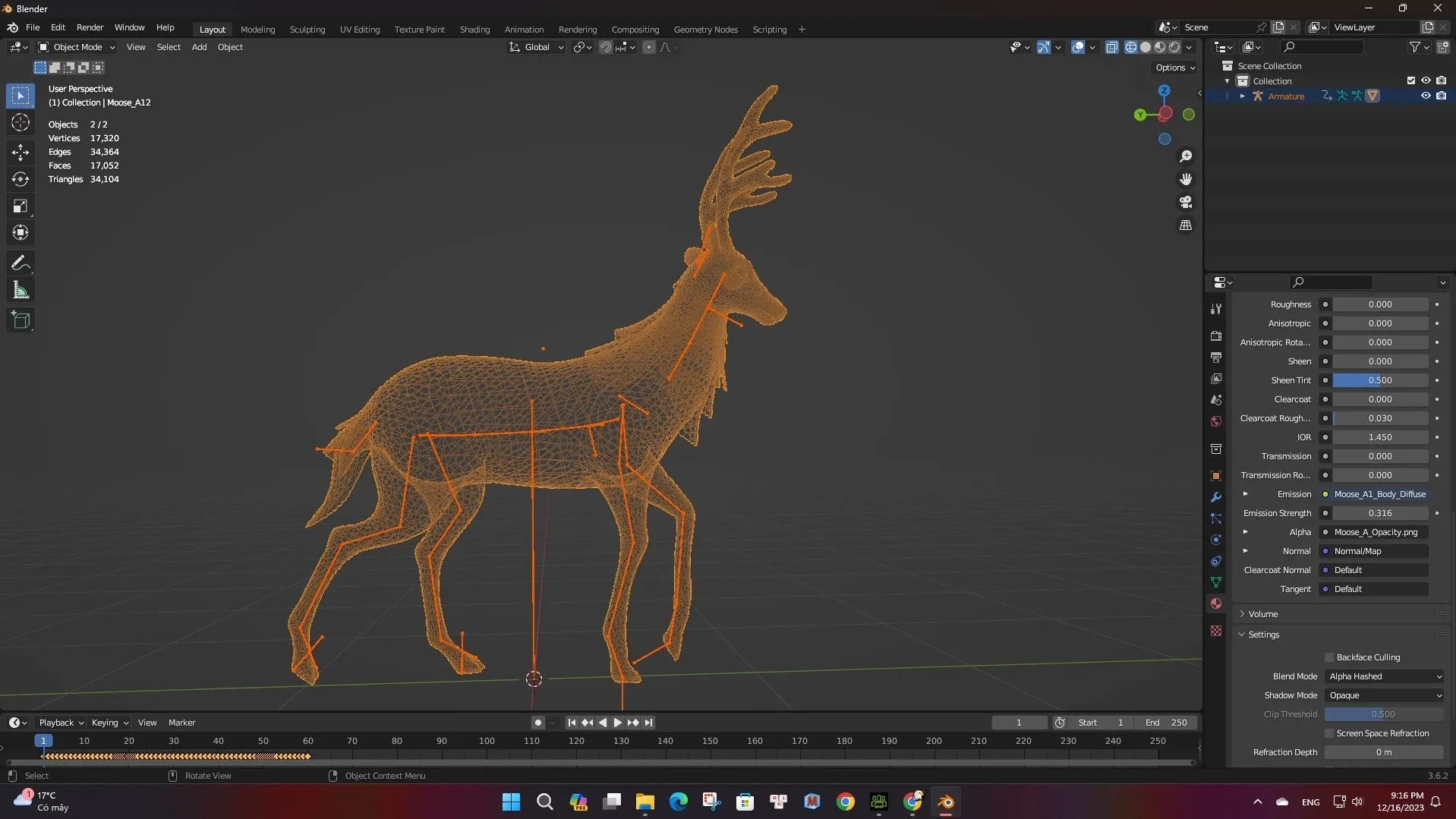1456x819 pixels.
Task: Select the Move tool in the toolbar
Action: tap(20, 152)
